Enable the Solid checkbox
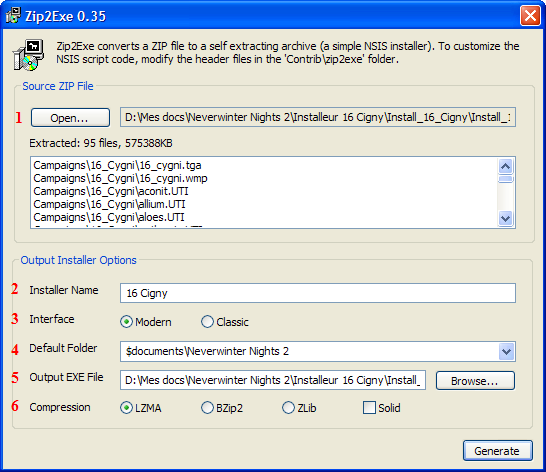The height and width of the screenshot is (472, 546). pyautogui.click(x=369, y=408)
